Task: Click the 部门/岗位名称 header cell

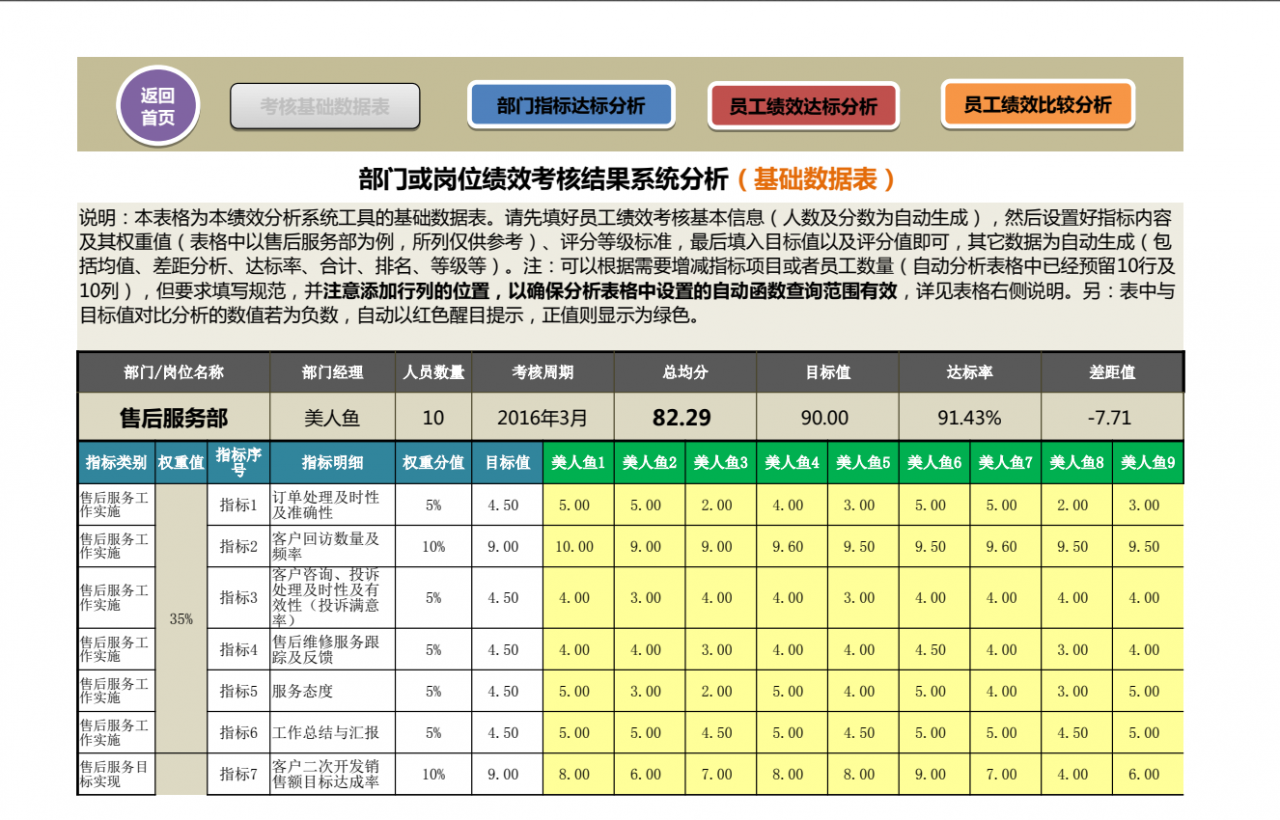Action: tap(174, 372)
